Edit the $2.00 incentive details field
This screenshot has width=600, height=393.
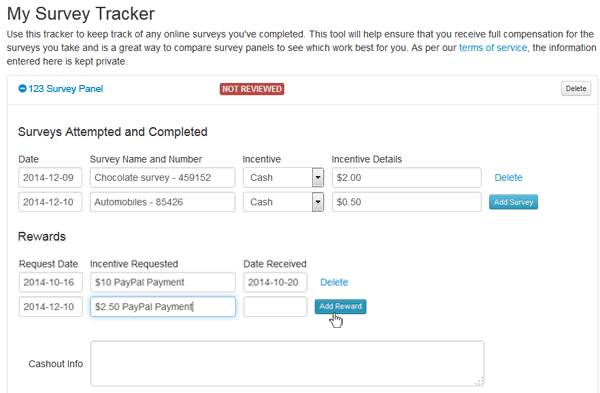(406, 178)
